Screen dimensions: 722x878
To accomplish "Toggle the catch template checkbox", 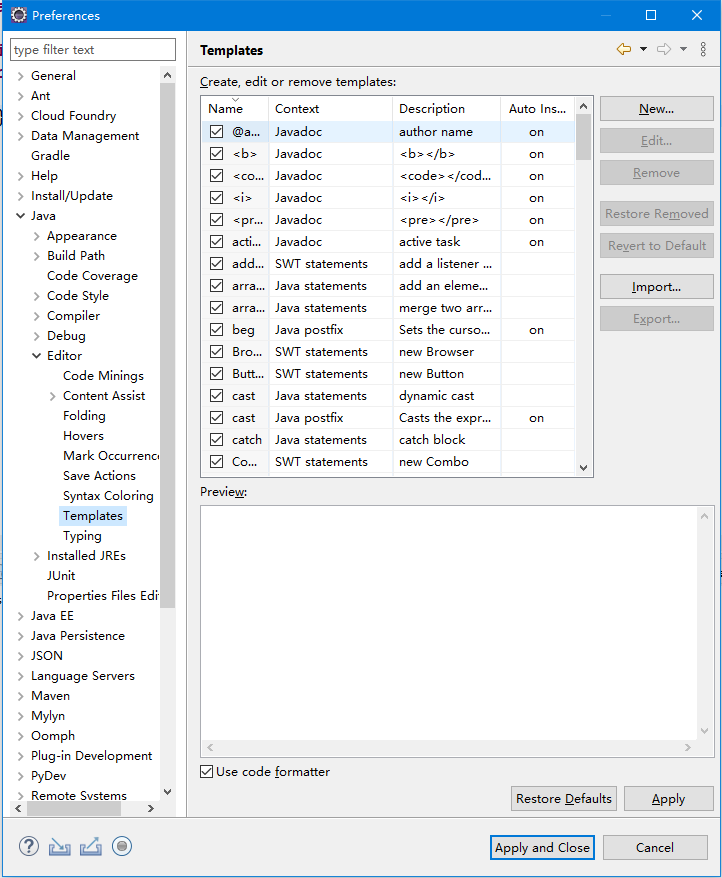I will point(217,440).
